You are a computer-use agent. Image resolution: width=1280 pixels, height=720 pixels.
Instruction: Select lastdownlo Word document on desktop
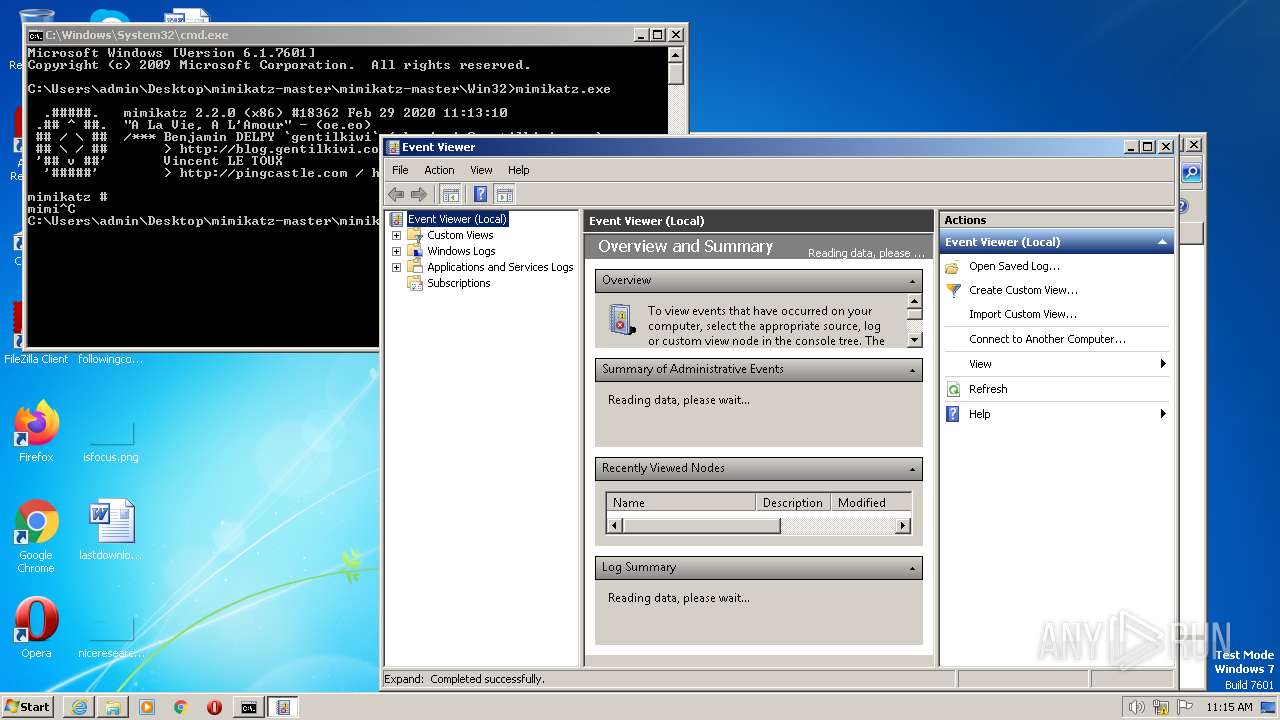[111, 530]
